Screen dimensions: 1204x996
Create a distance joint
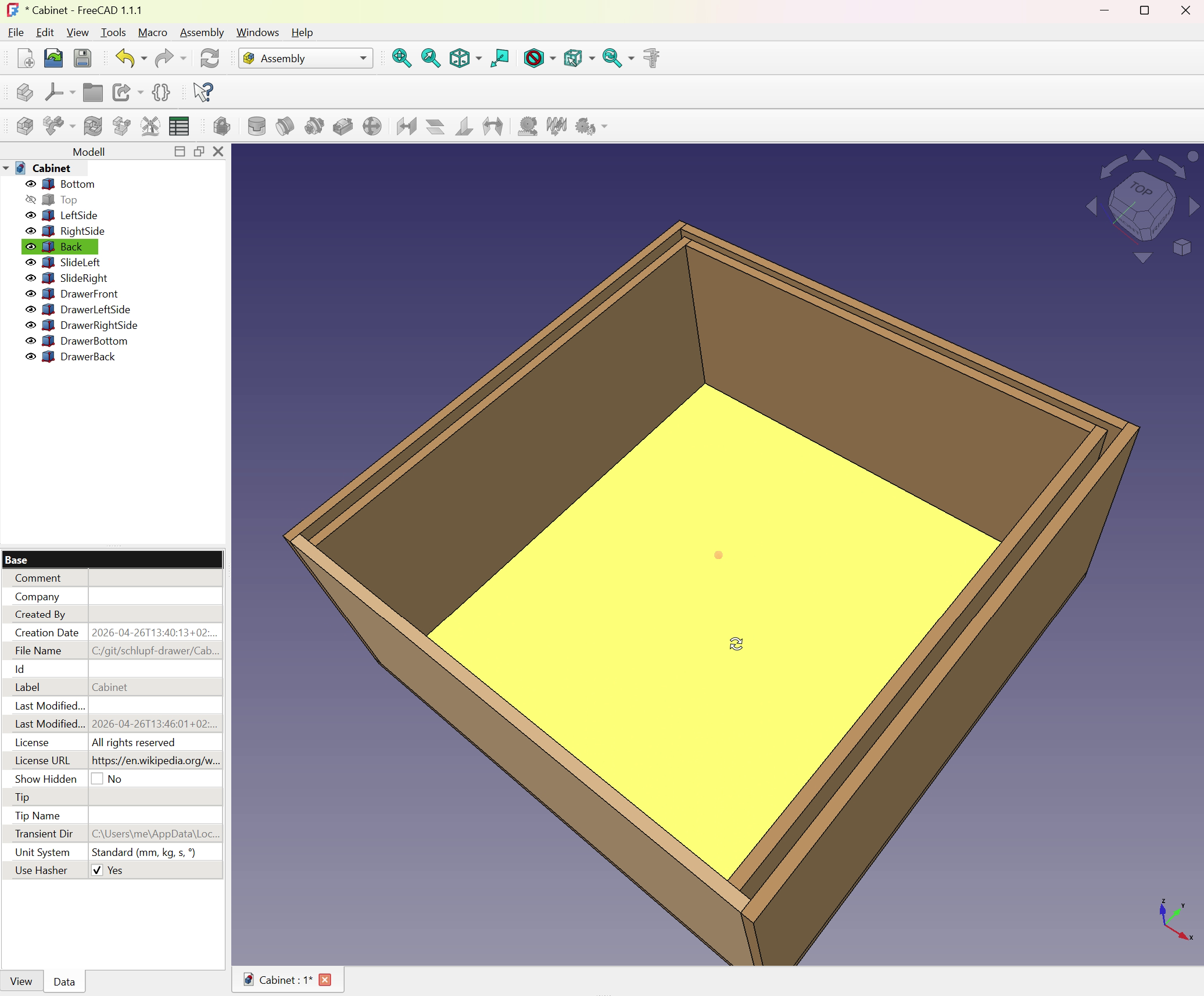pyautogui.click(x=406, y=126)
